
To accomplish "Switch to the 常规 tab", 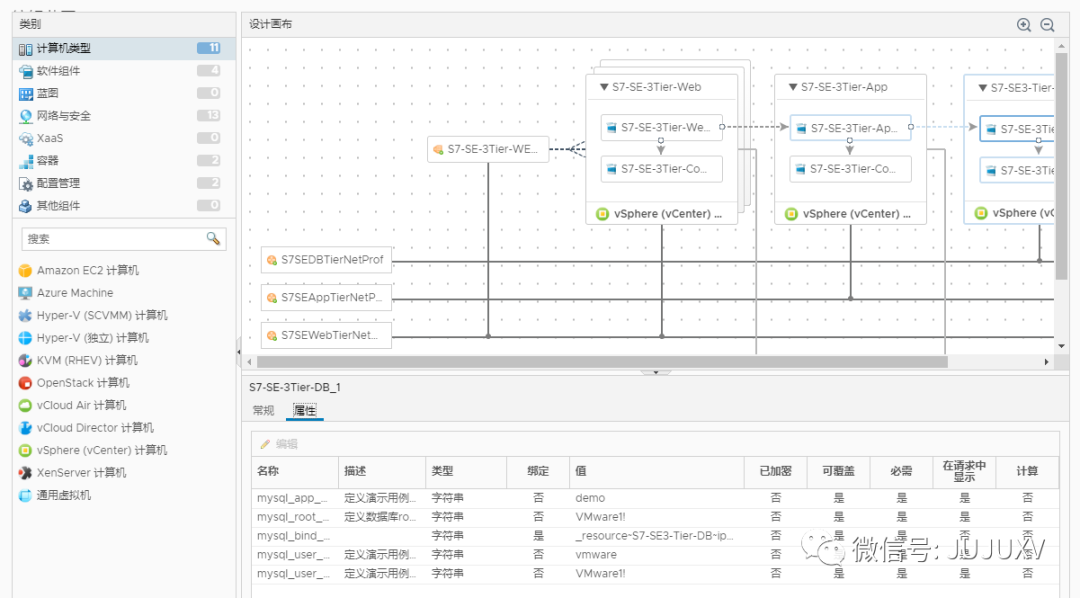I will 263,410.
